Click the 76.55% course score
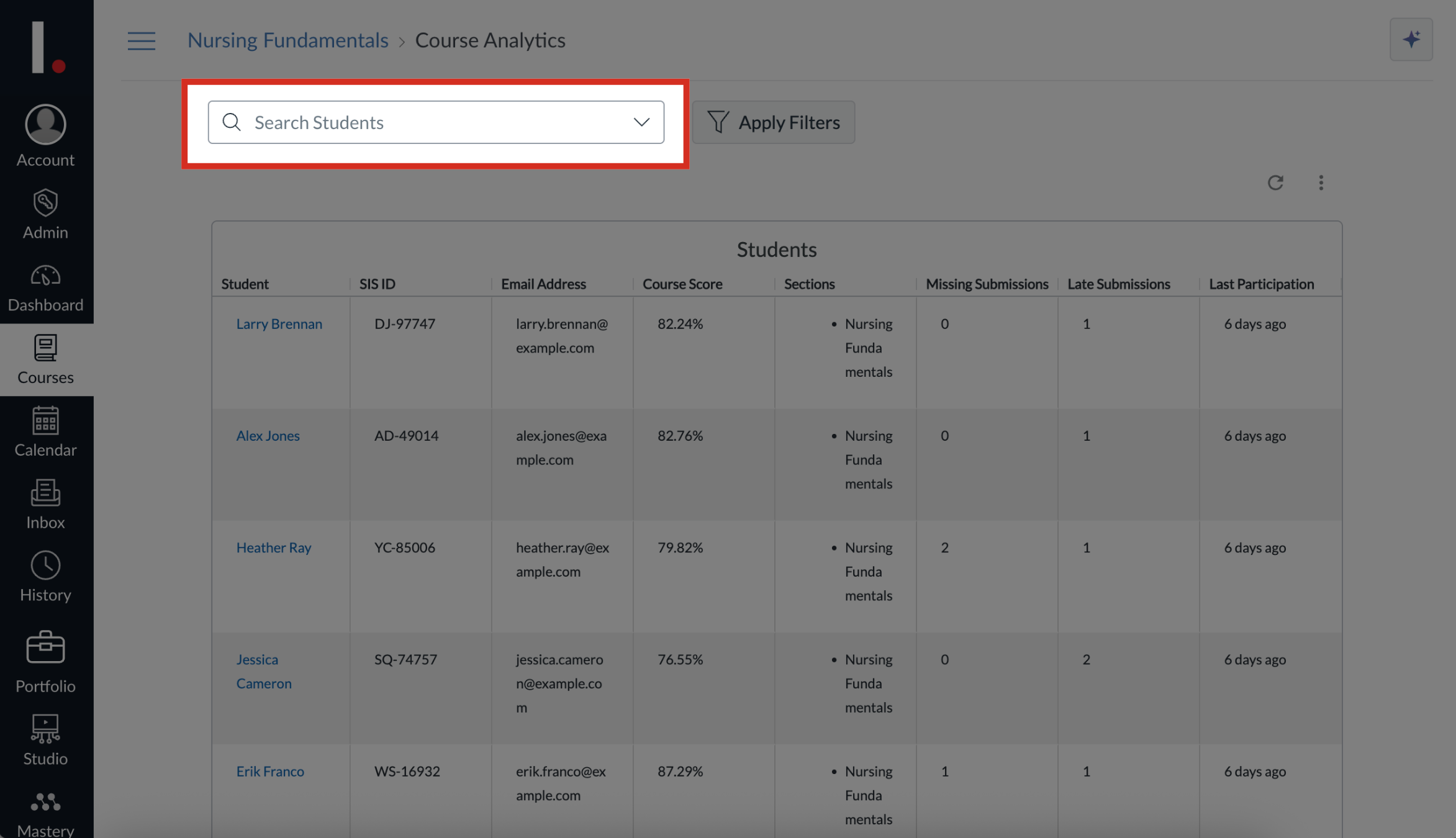This screenshot has width=1456, height=838. click(x=680, y=659)
